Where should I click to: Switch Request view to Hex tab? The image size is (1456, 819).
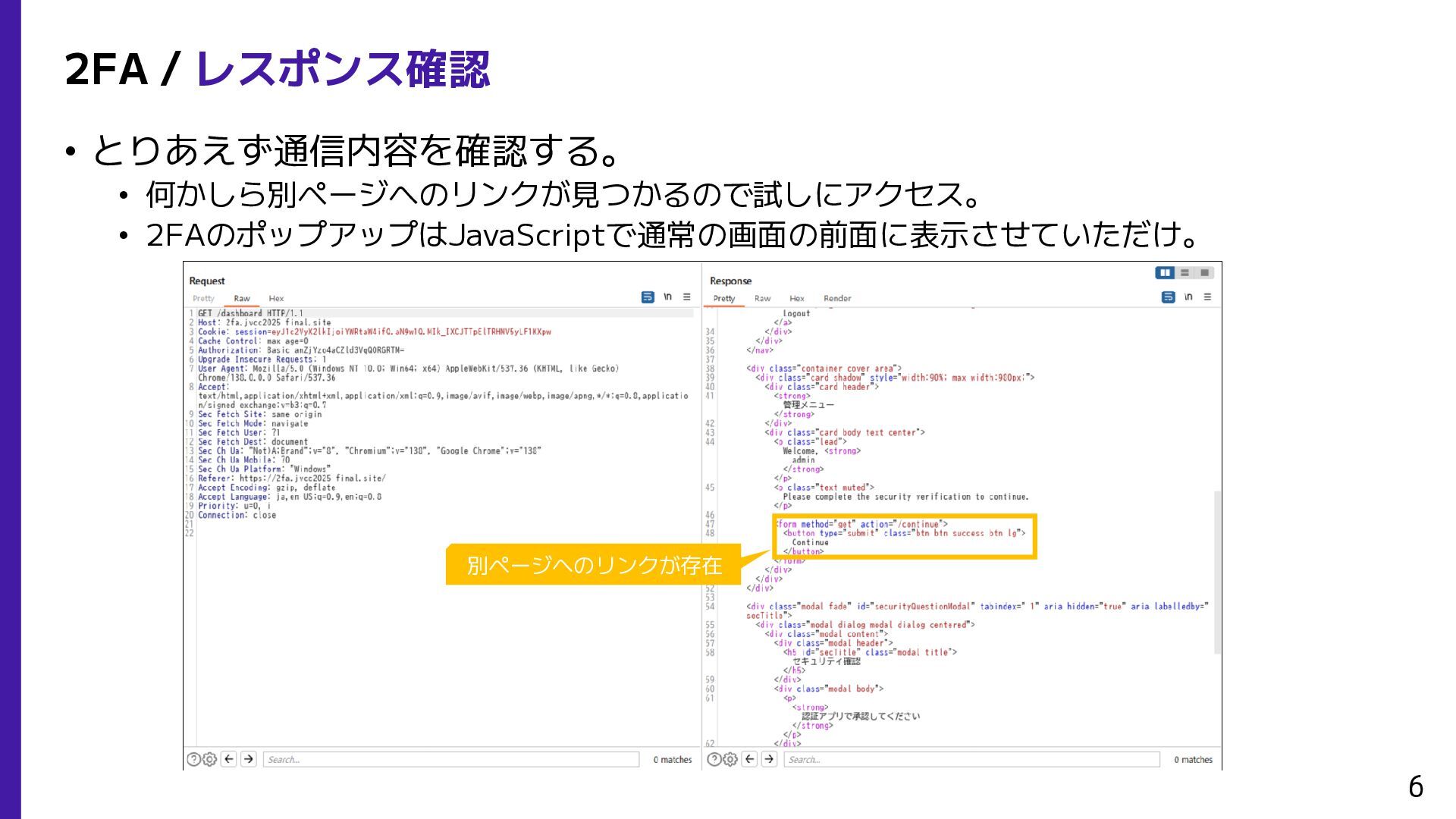tap(276, 299)
